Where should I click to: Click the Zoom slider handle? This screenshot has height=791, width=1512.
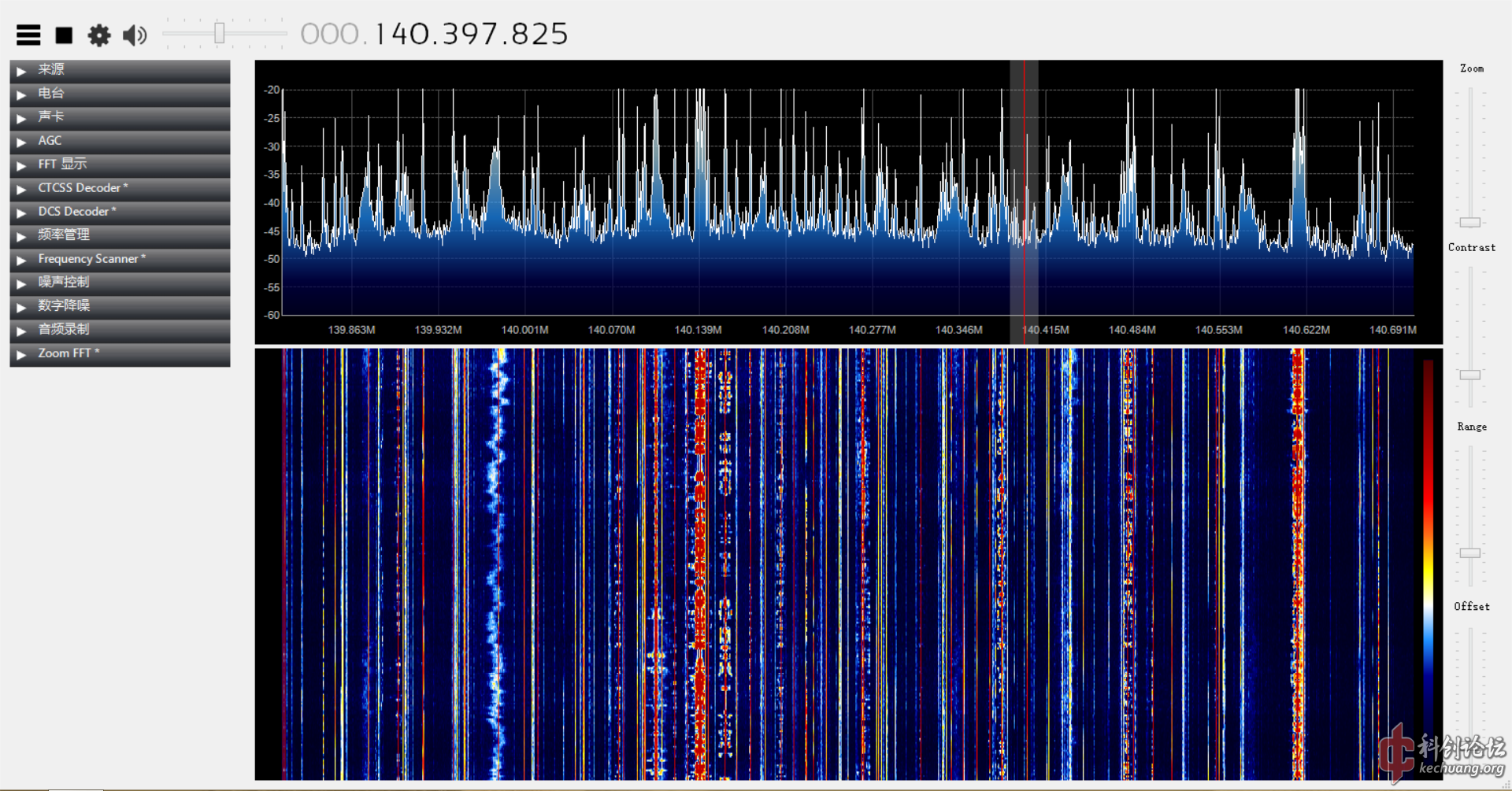click(x=1469, y=223)
